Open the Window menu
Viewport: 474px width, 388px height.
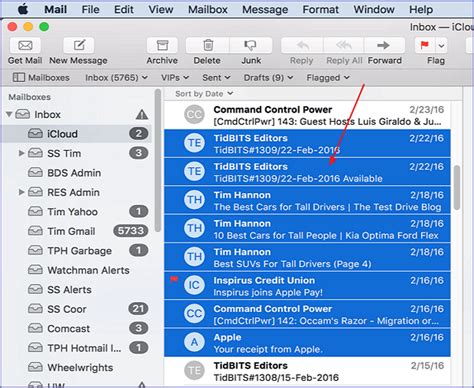(374, 9)
